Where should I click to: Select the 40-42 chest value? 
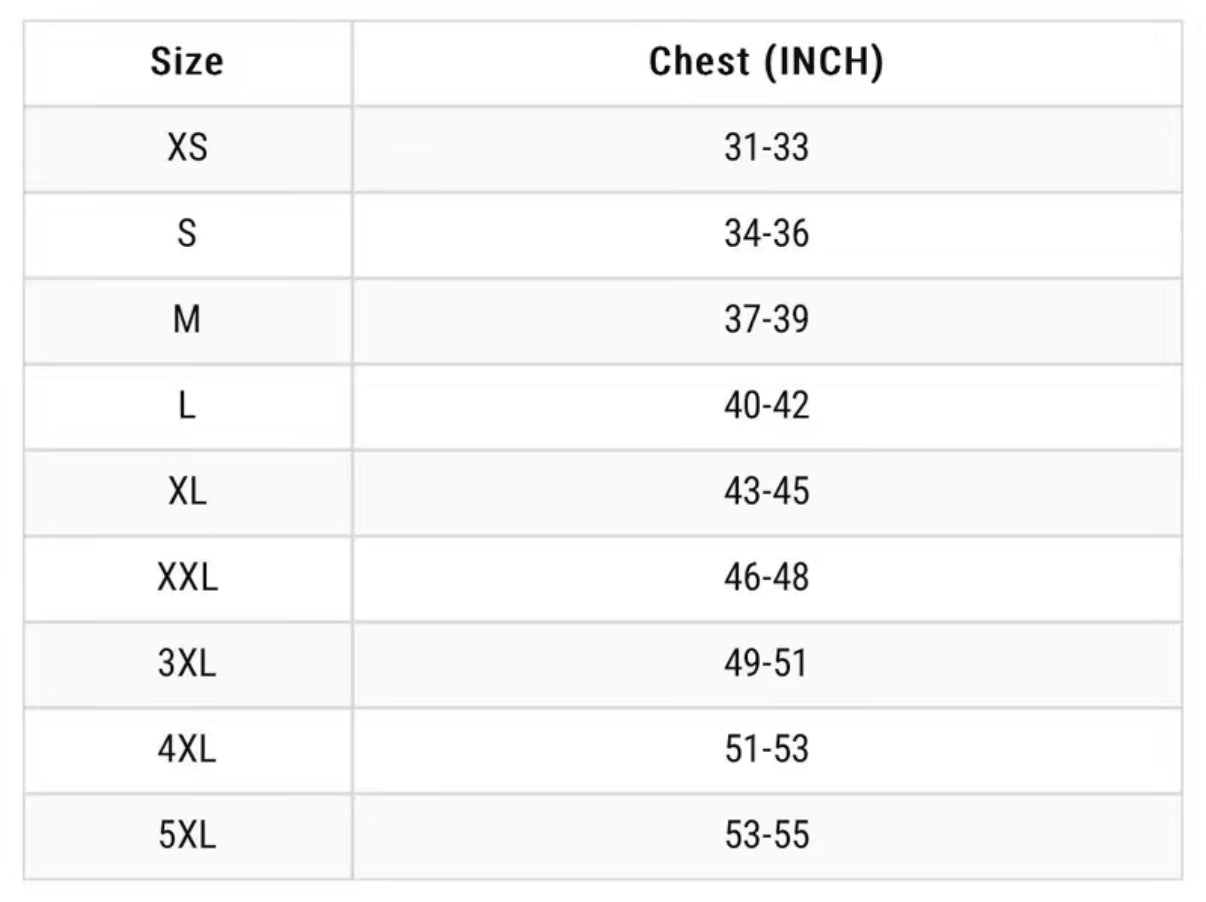pos(766,406)
